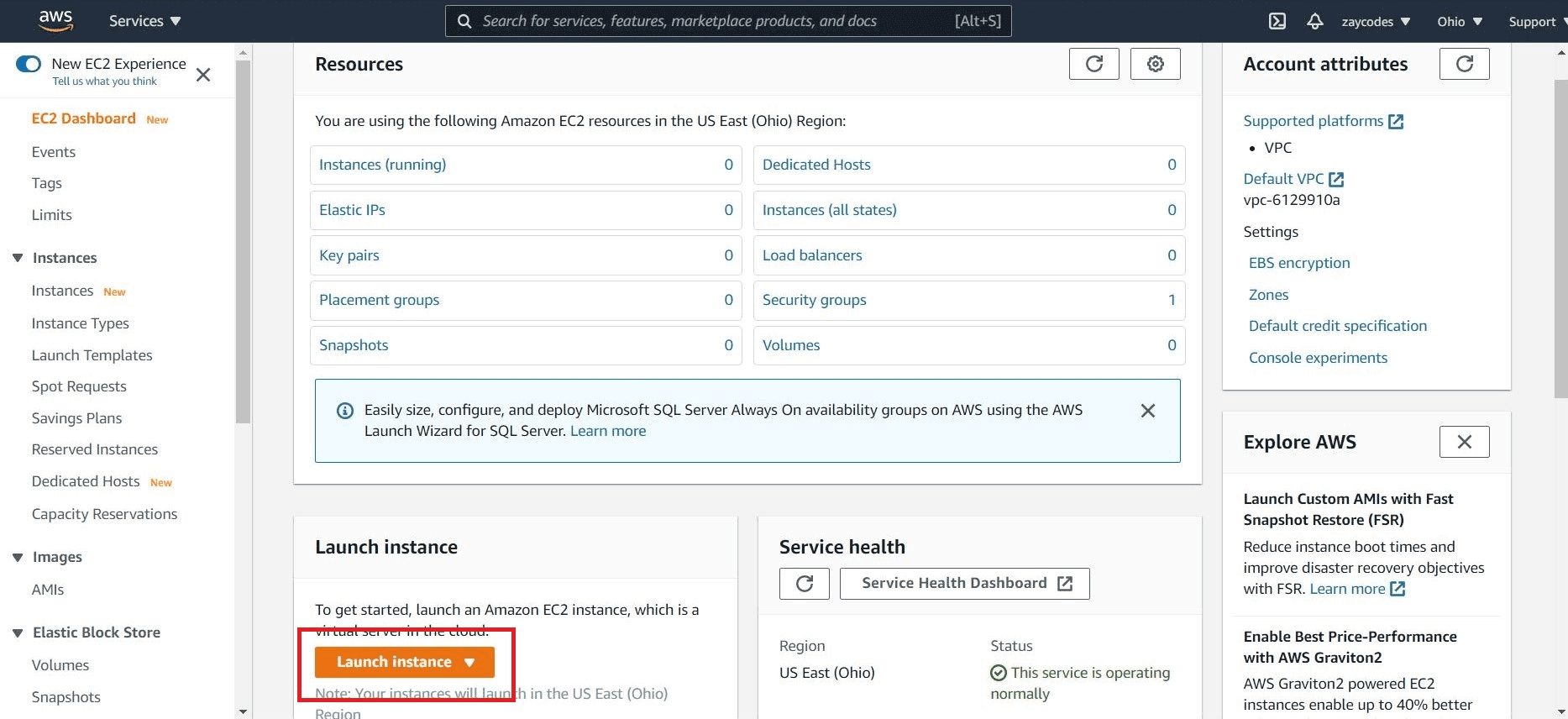Collapse the Elastic Block Store section

point(18,632)
